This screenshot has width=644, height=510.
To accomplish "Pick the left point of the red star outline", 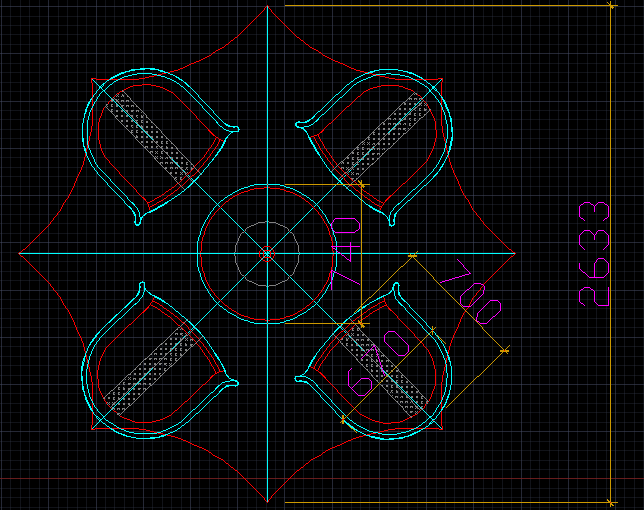I will click(19, 254).
